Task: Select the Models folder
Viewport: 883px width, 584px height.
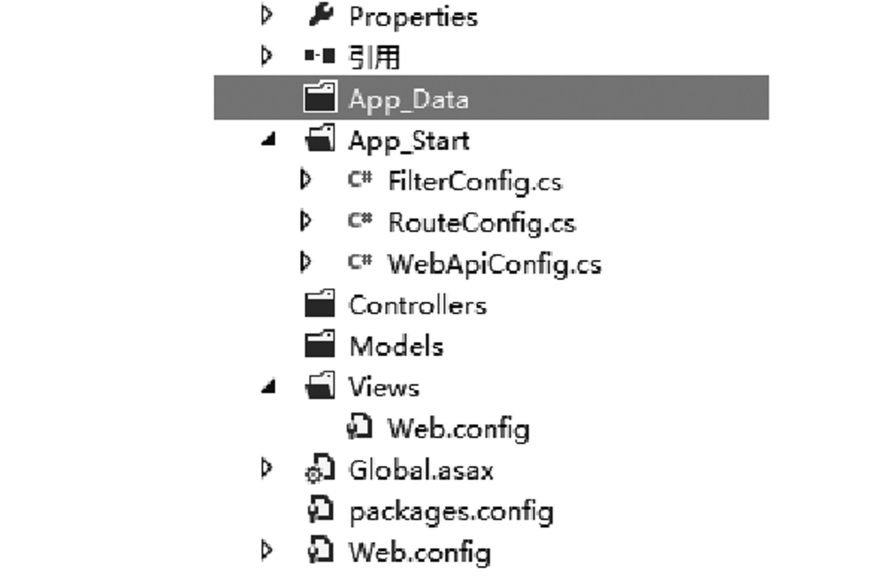Action: click(x=395, y=346)
